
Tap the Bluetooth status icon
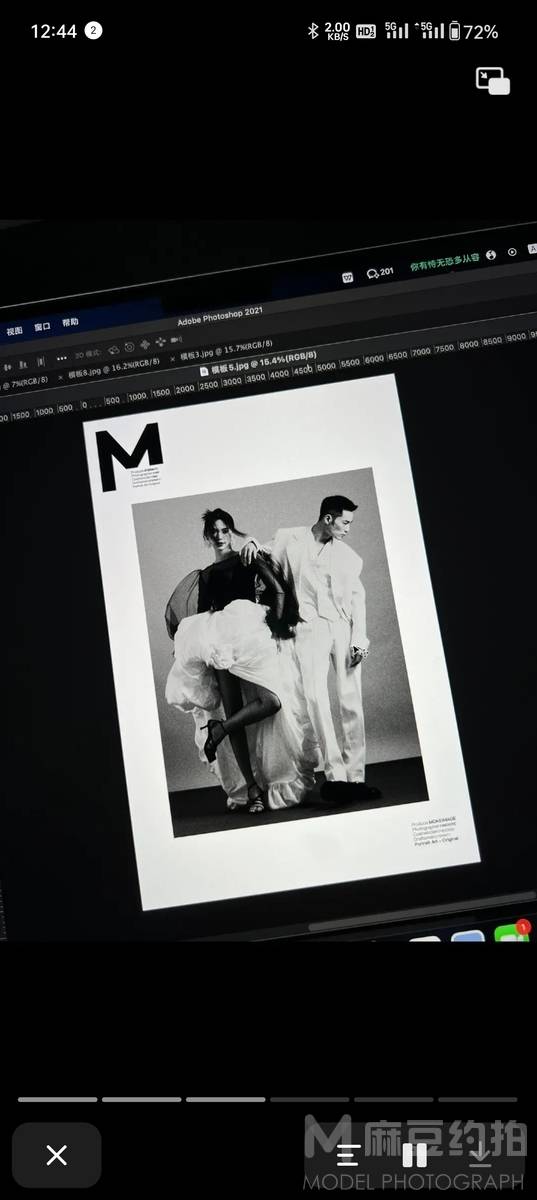(312, 32)
